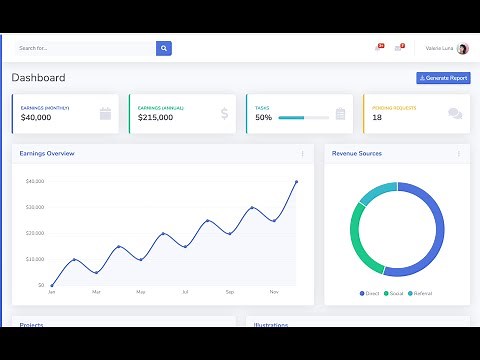This screenshot has height=360, width=480.
Task: Click the Projects card title
Action: click(31, 324)
